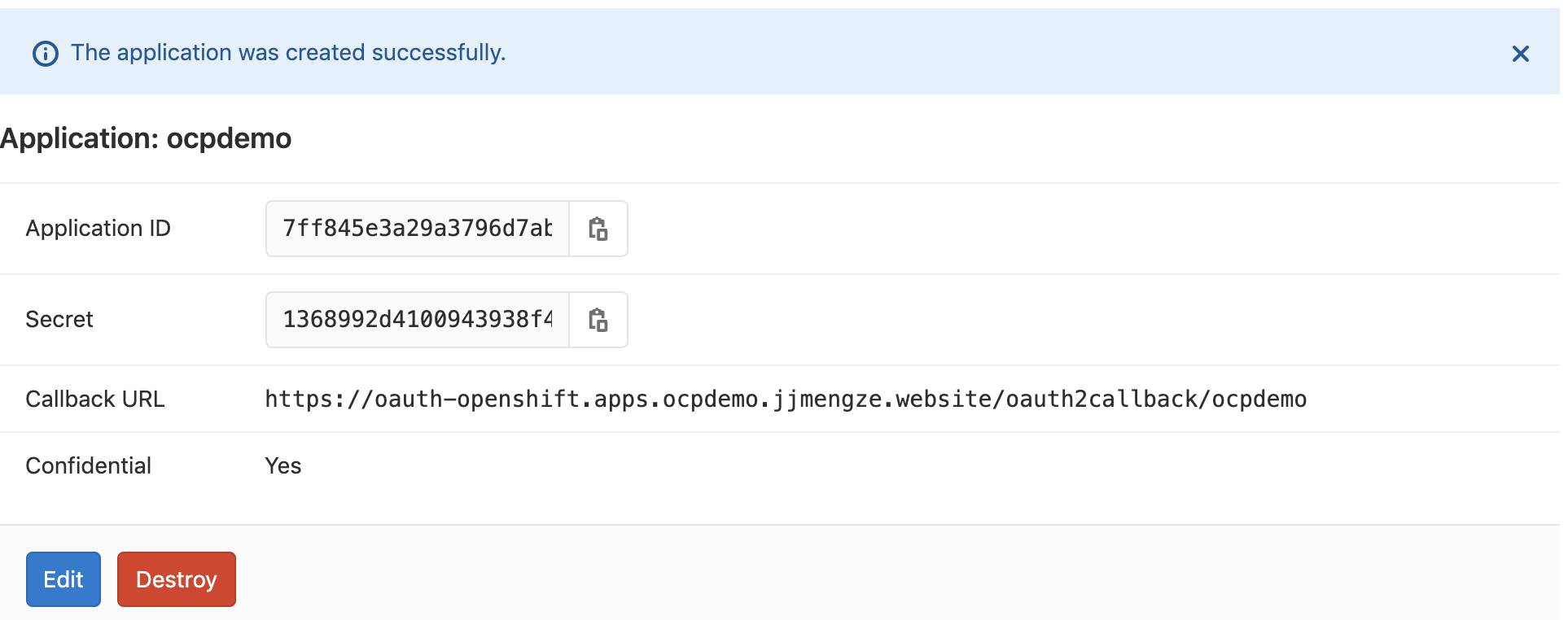The height and width of the screenshot is (620, 1568).
Task: Dismiss the success notification banner
Action: (x=1520, y=54)
